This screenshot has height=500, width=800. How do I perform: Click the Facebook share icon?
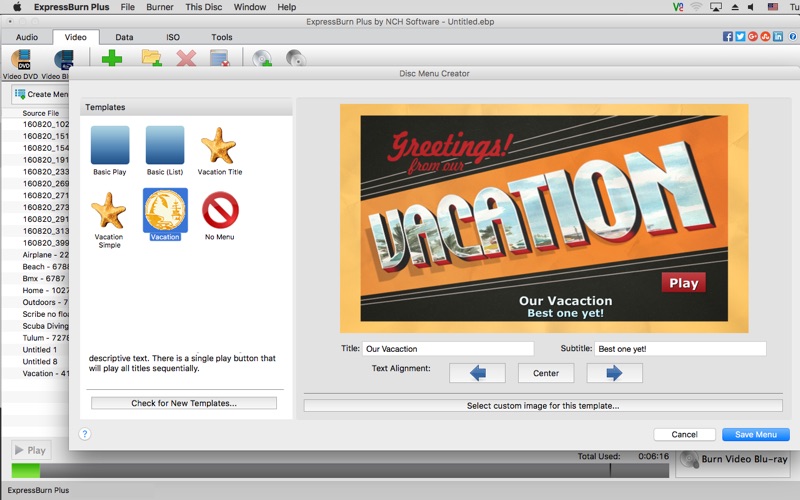[728, 36]
